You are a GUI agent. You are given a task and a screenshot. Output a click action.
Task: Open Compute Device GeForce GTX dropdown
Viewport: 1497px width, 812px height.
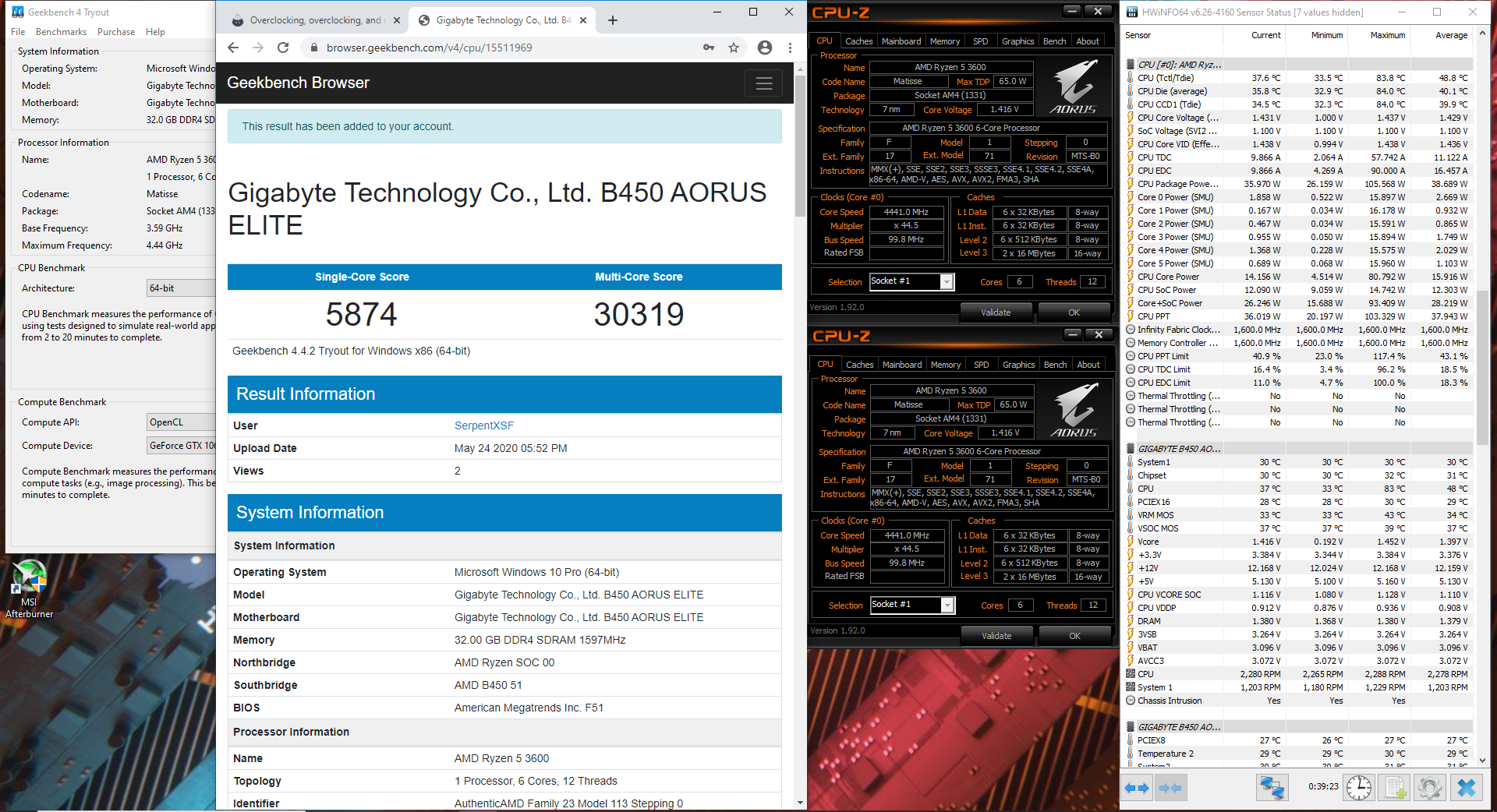click(181, 446)
